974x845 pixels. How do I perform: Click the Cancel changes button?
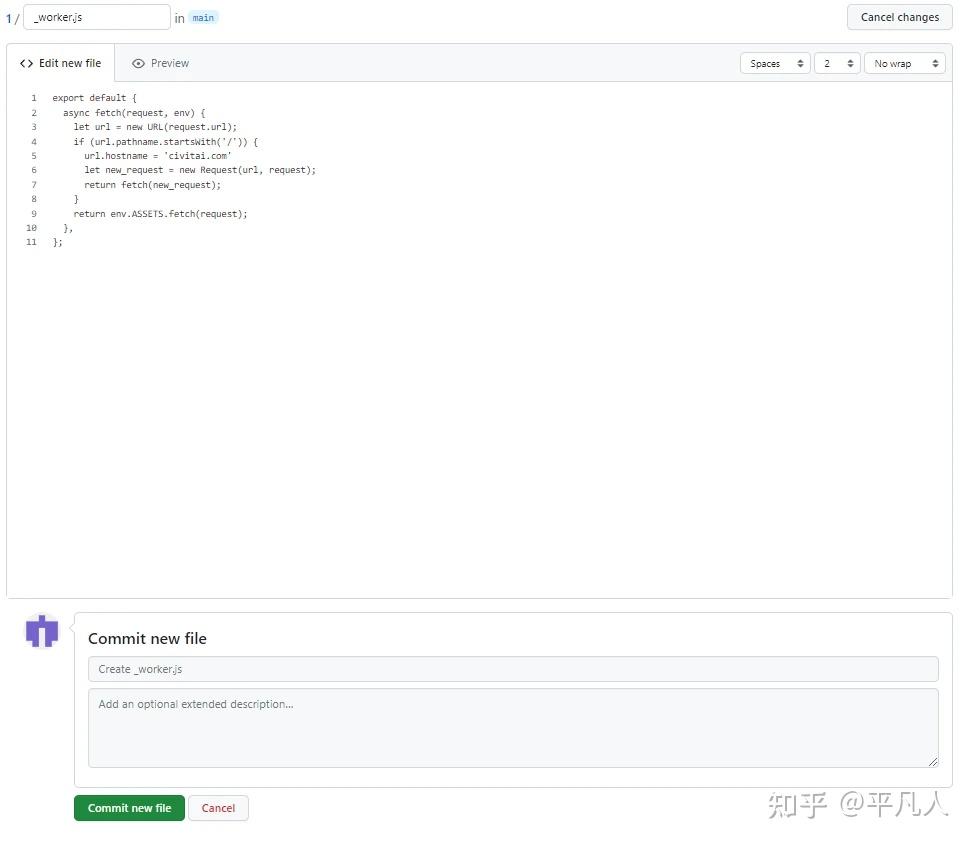pos(898,17)
